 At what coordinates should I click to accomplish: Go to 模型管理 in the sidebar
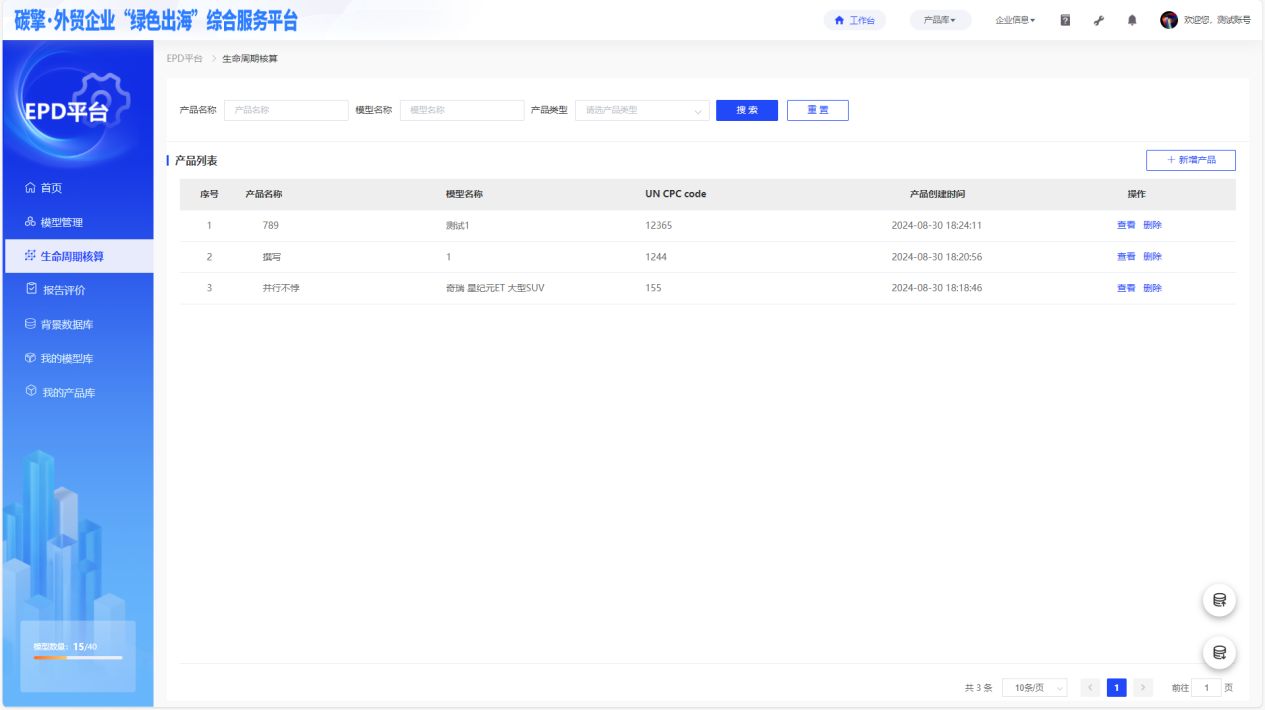click(x=61, y=222)
